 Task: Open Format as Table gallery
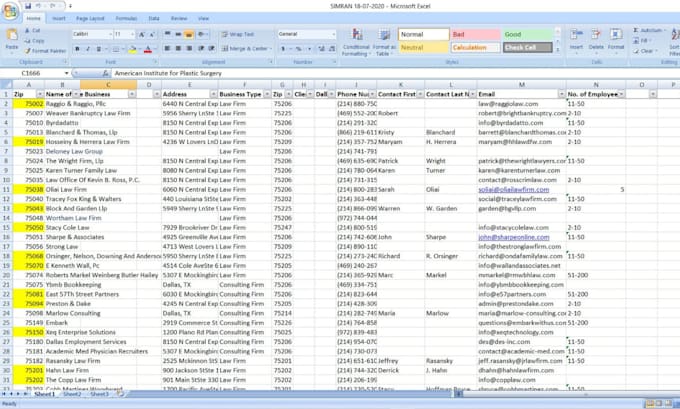384,42
